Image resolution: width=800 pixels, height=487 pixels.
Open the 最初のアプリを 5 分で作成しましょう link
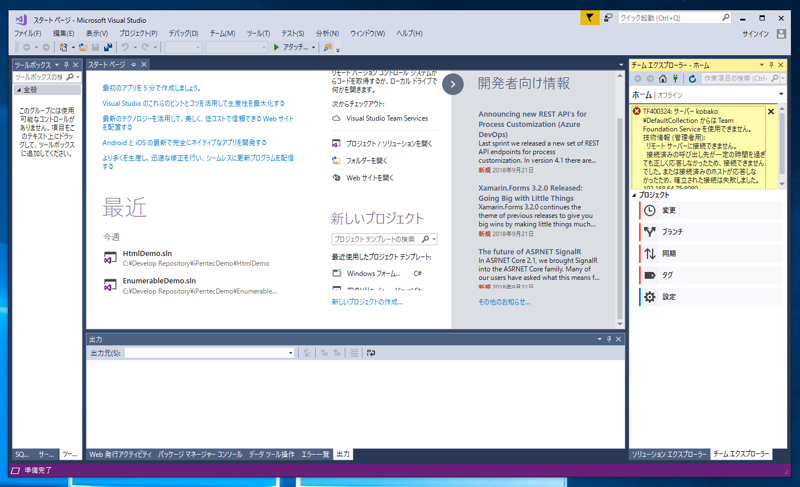point(151,88)
